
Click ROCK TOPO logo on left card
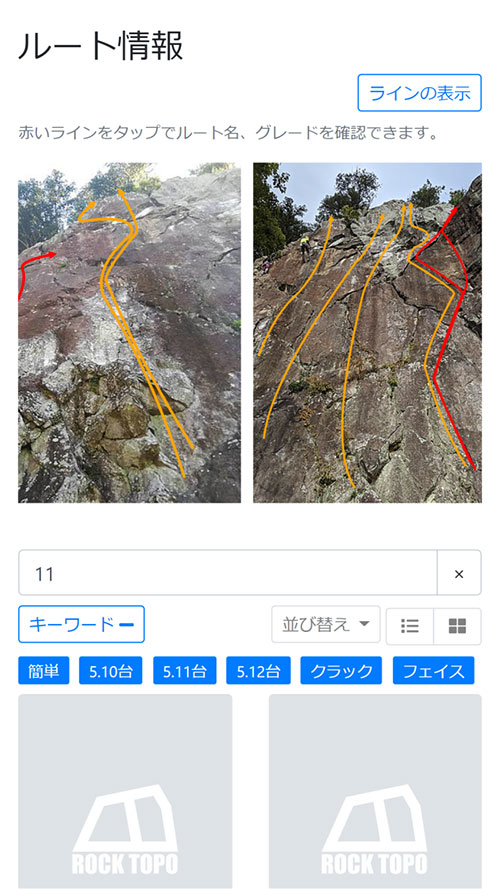(125, 829)
